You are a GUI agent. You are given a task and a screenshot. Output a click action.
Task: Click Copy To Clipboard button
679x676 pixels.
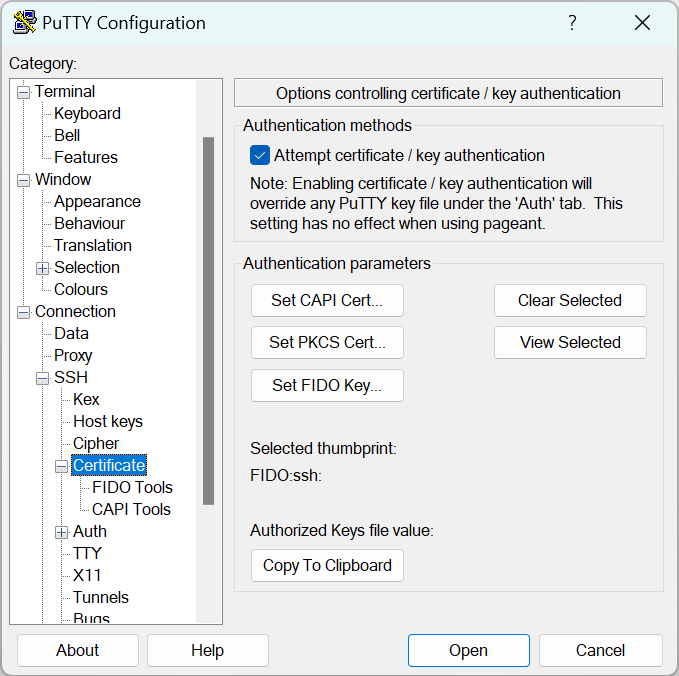tap(327, 565)
